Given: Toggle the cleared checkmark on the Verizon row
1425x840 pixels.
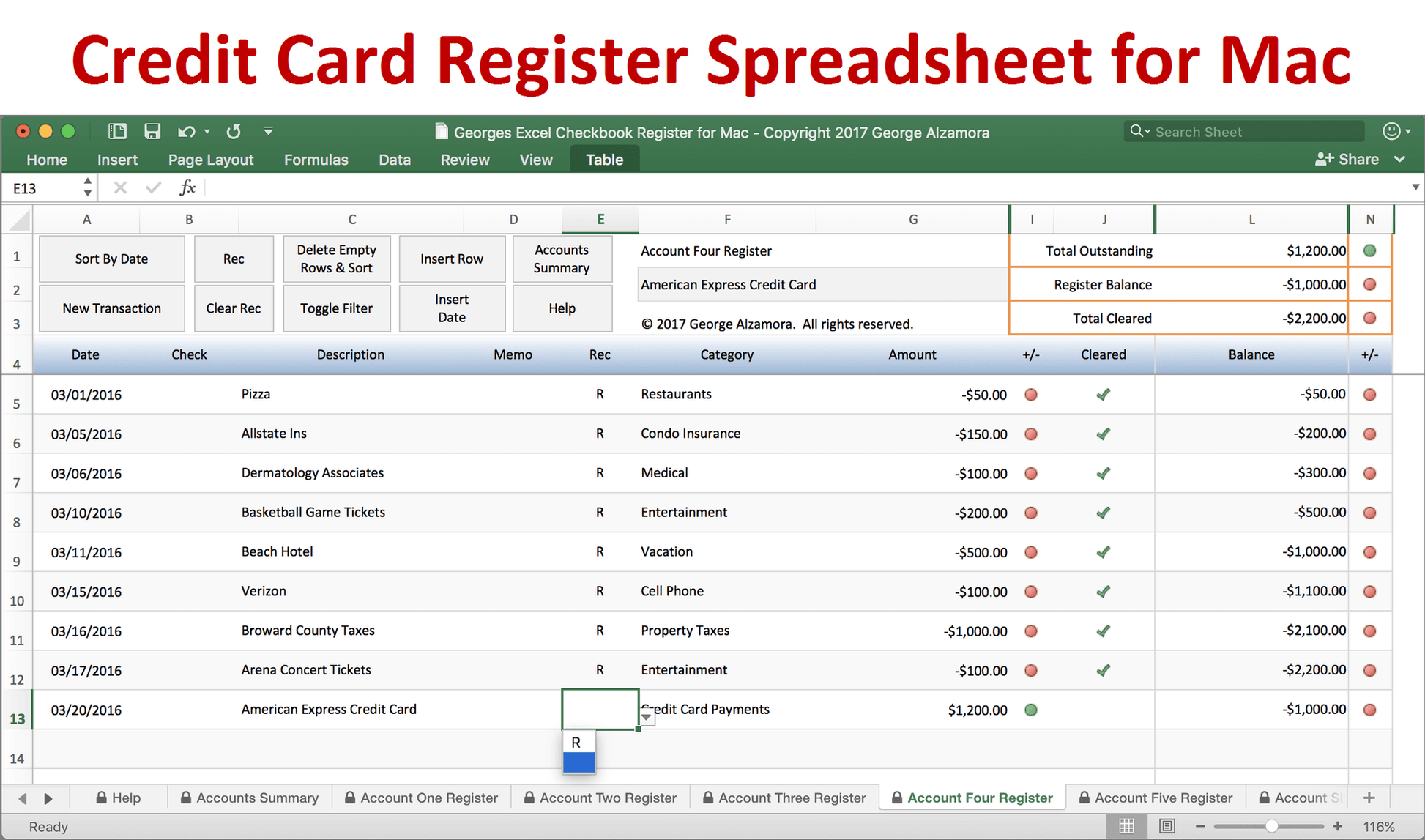Looking at the screenshot, I should (1104, 591).
